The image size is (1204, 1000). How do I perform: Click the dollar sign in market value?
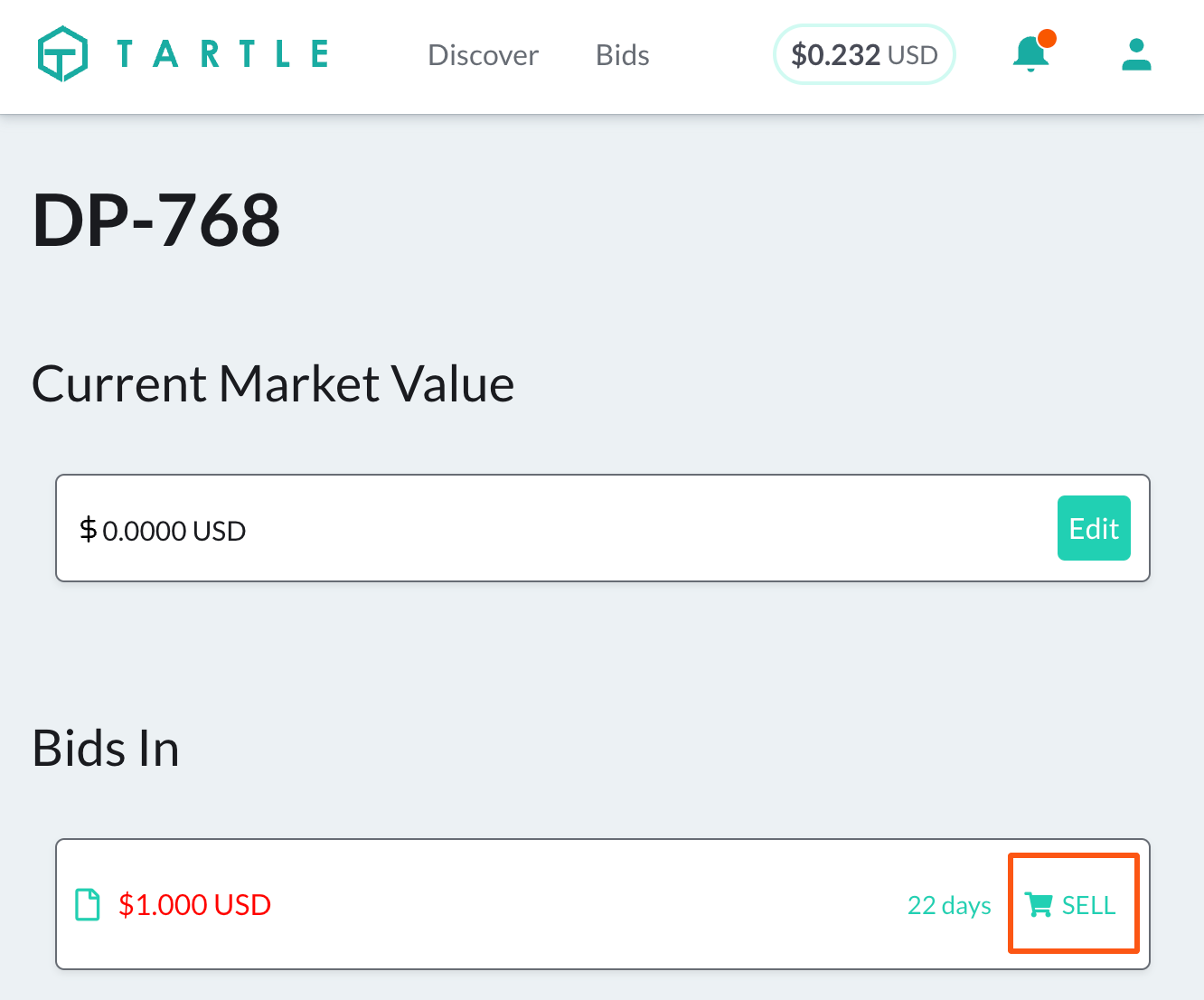point(88,529)
